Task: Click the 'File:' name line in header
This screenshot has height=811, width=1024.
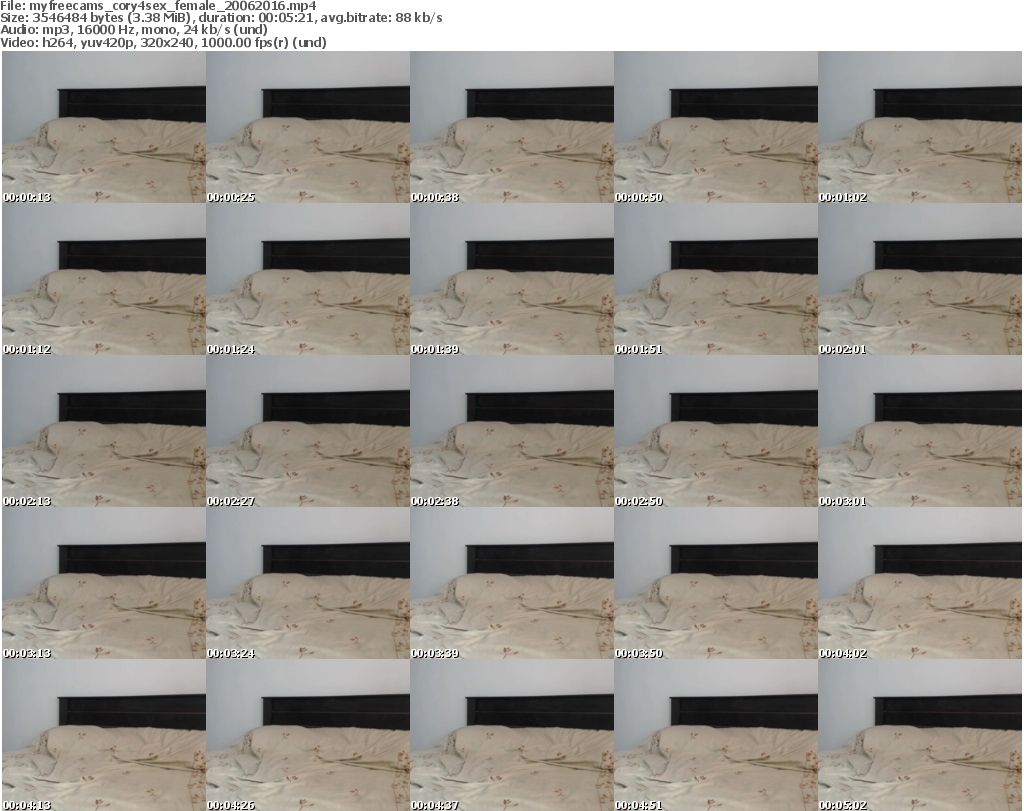Action: pos(158,5)
